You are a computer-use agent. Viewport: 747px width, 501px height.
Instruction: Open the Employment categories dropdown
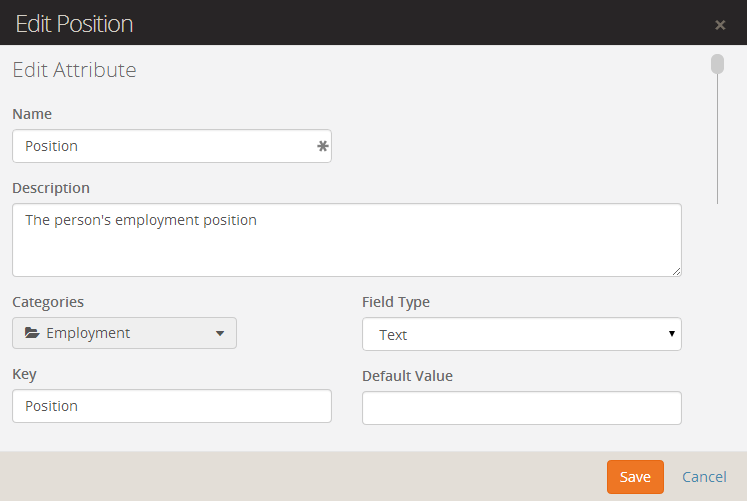pos(124,333)
